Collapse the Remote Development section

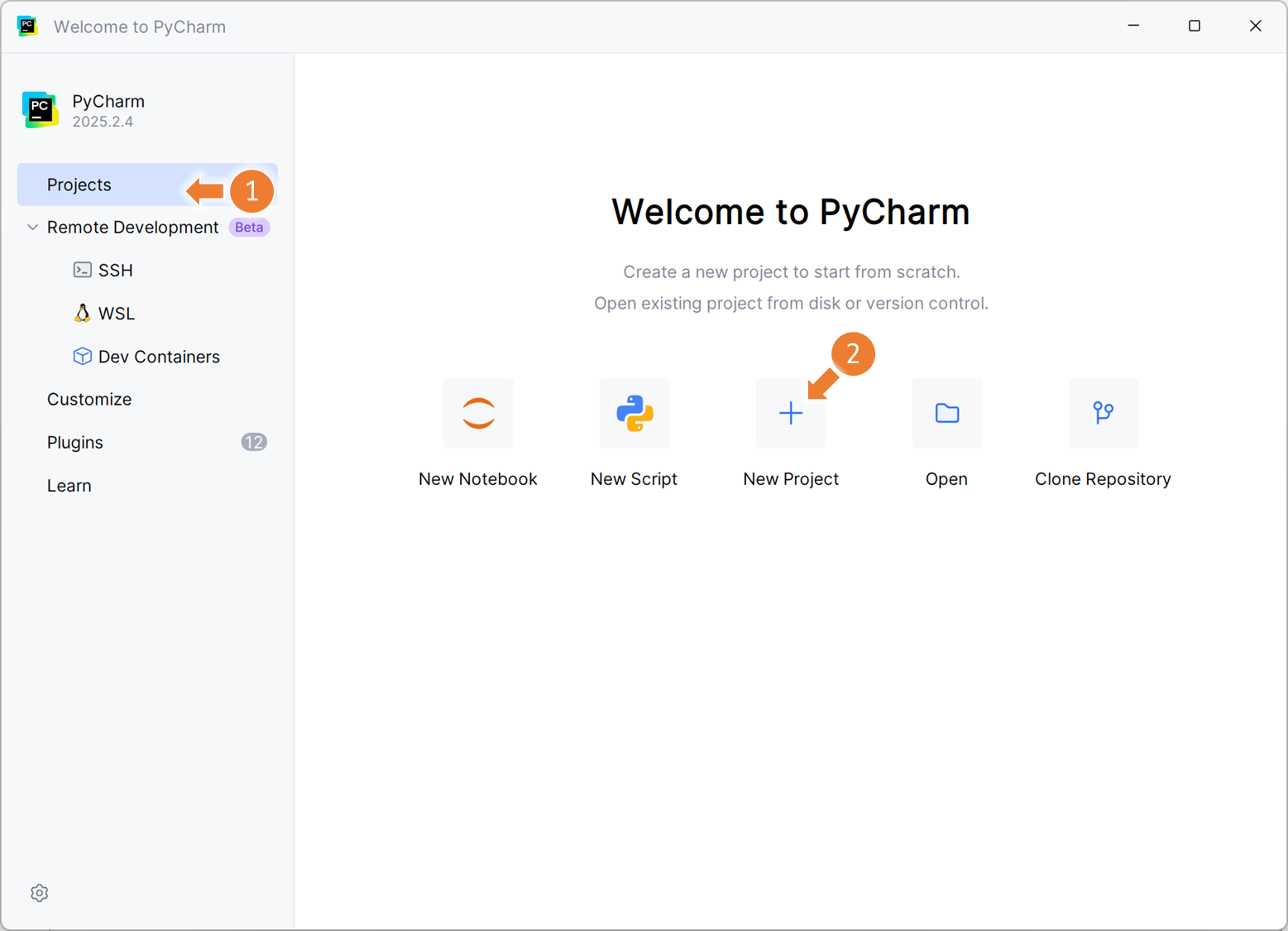pos(32,227)
